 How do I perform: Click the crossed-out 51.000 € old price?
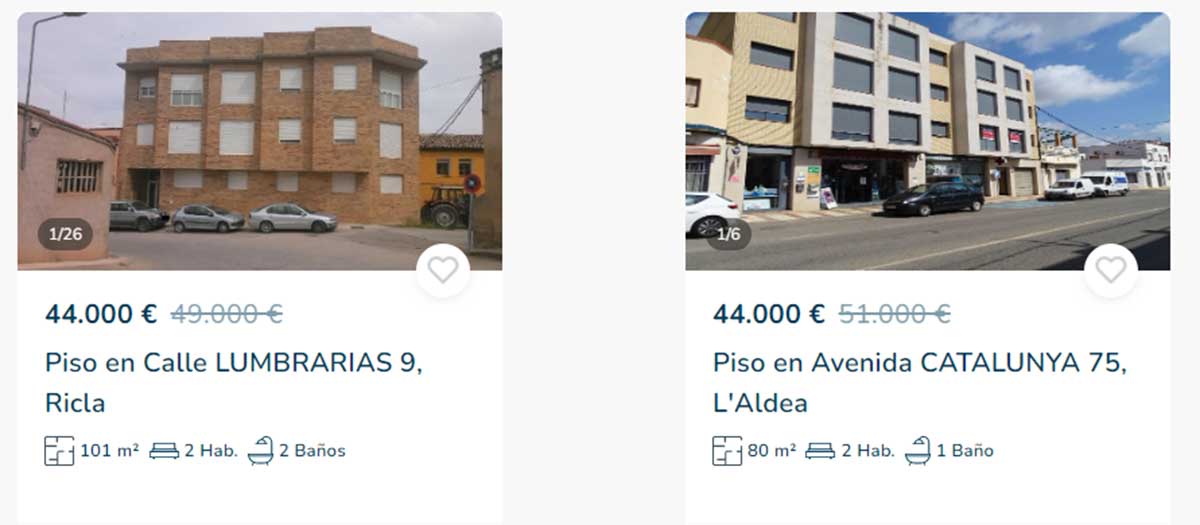tap(895, 314)
